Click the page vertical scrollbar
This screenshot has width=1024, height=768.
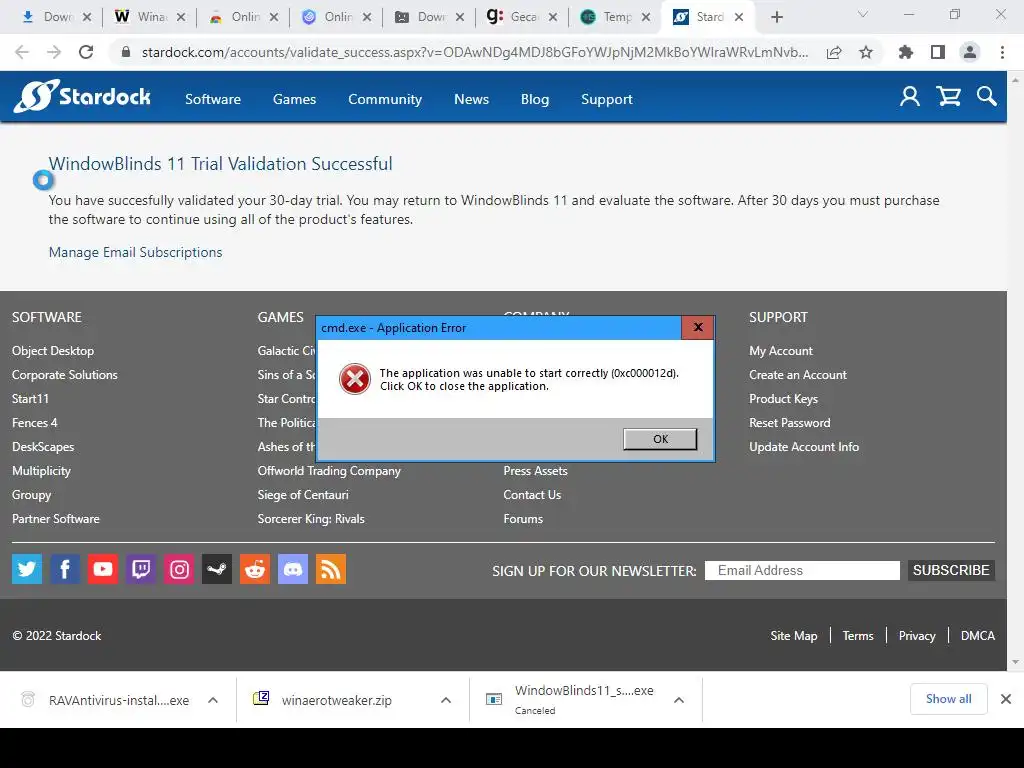pos(1015,371)
